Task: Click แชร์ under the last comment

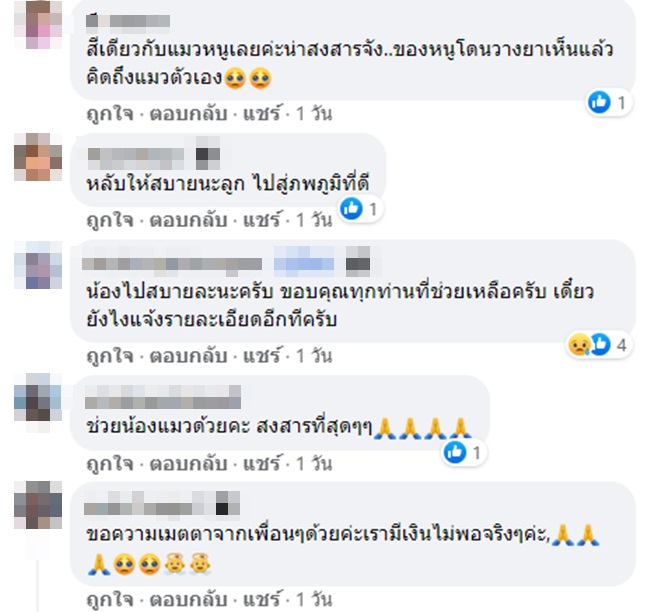Action: [261, 600]
